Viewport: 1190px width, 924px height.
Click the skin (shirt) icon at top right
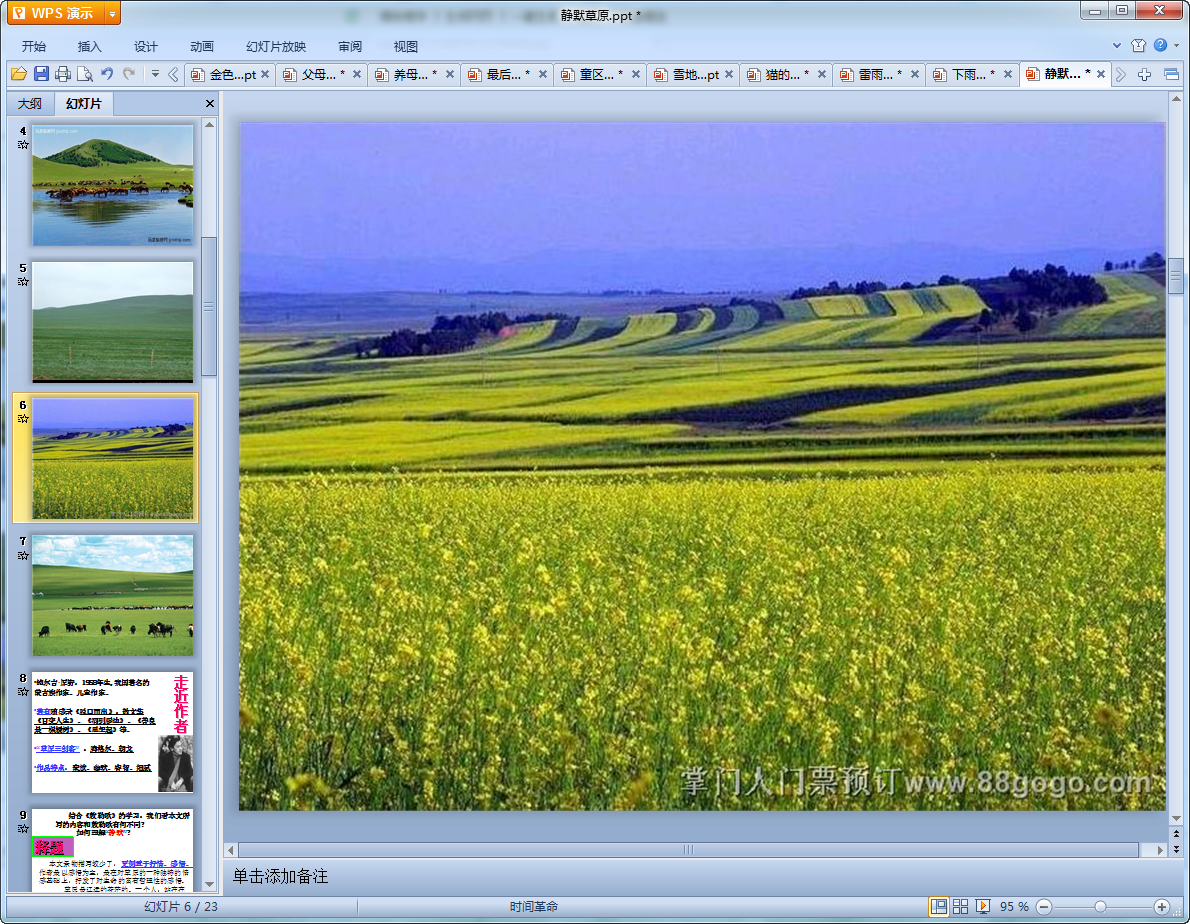1138,45
